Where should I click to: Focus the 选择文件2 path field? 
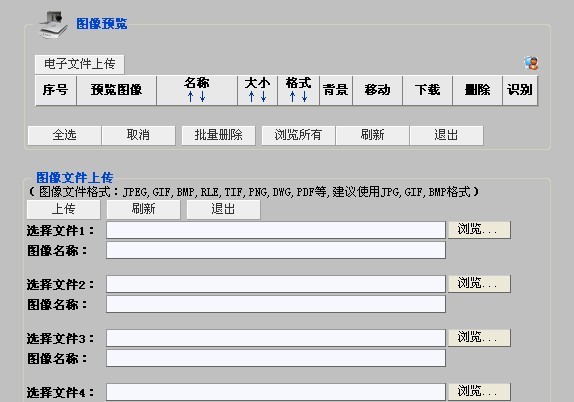pos(276,284)
